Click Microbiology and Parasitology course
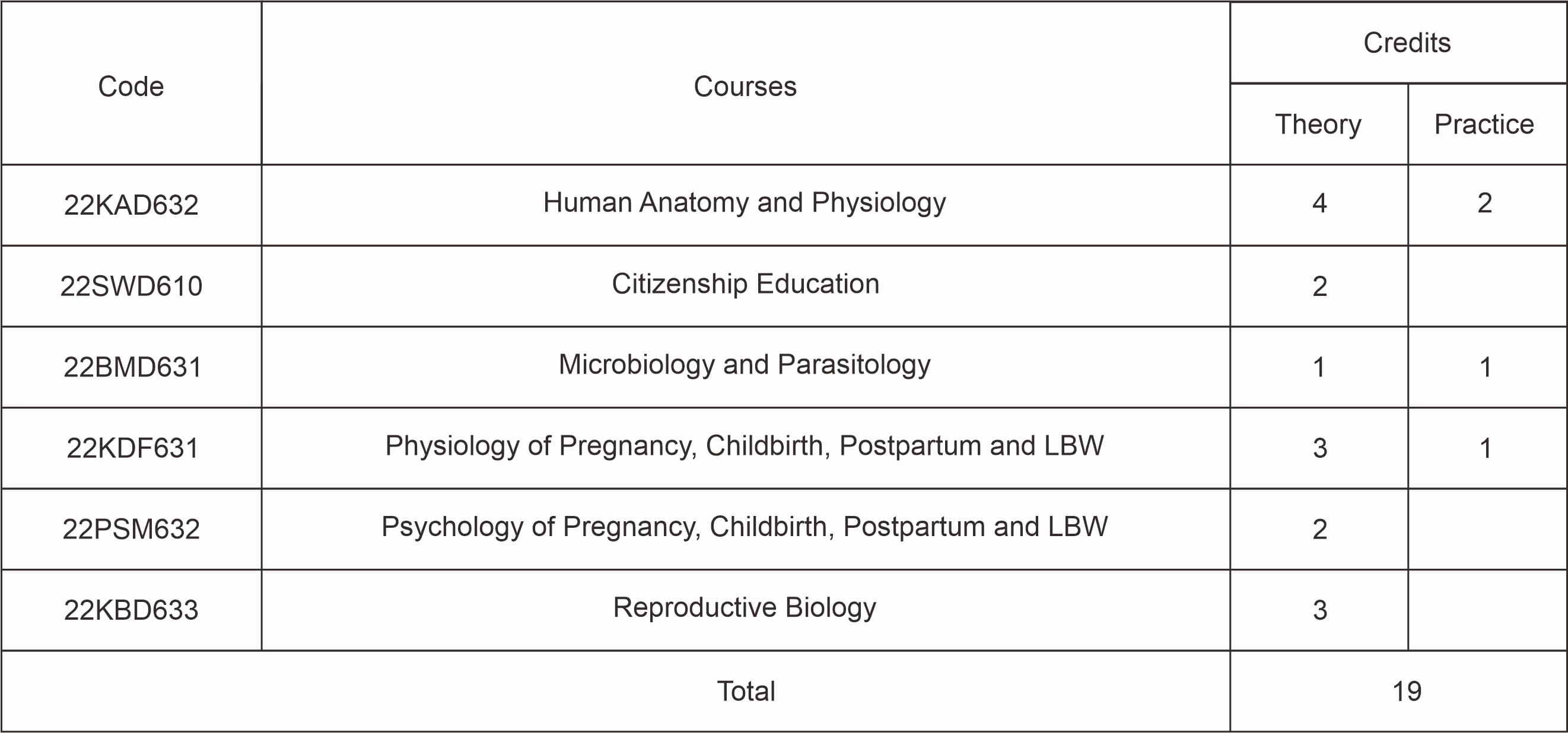 click(745, 365)
